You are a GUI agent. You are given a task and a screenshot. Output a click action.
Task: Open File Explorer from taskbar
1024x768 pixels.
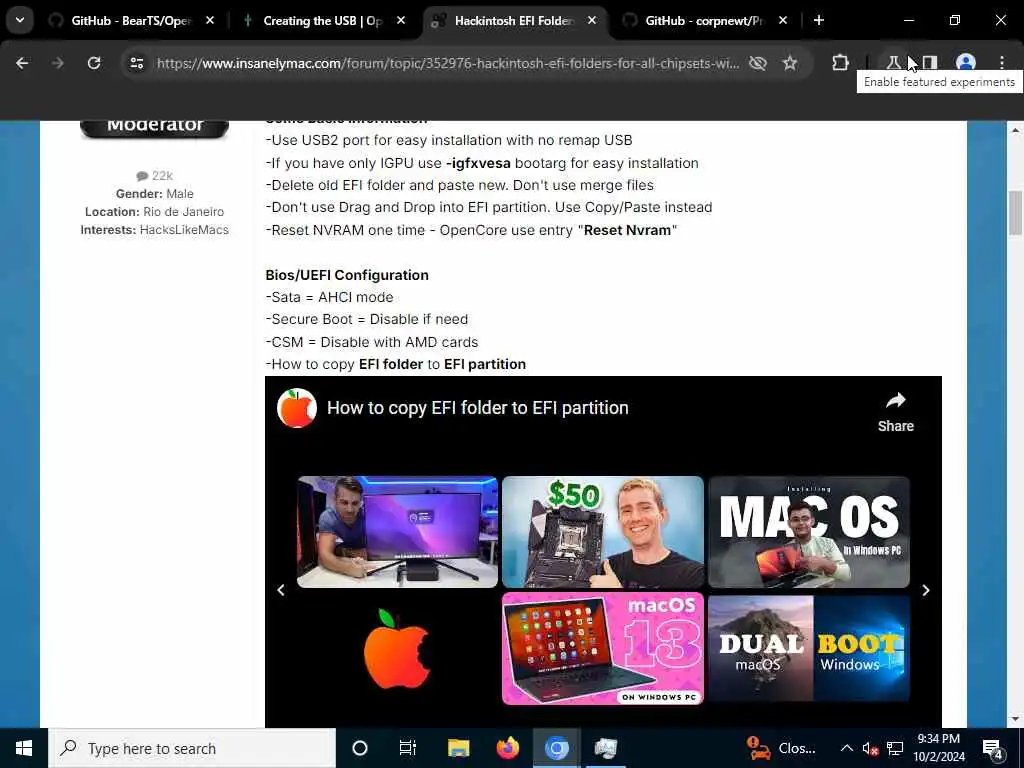pyautogui.click(x=458, y=748)
